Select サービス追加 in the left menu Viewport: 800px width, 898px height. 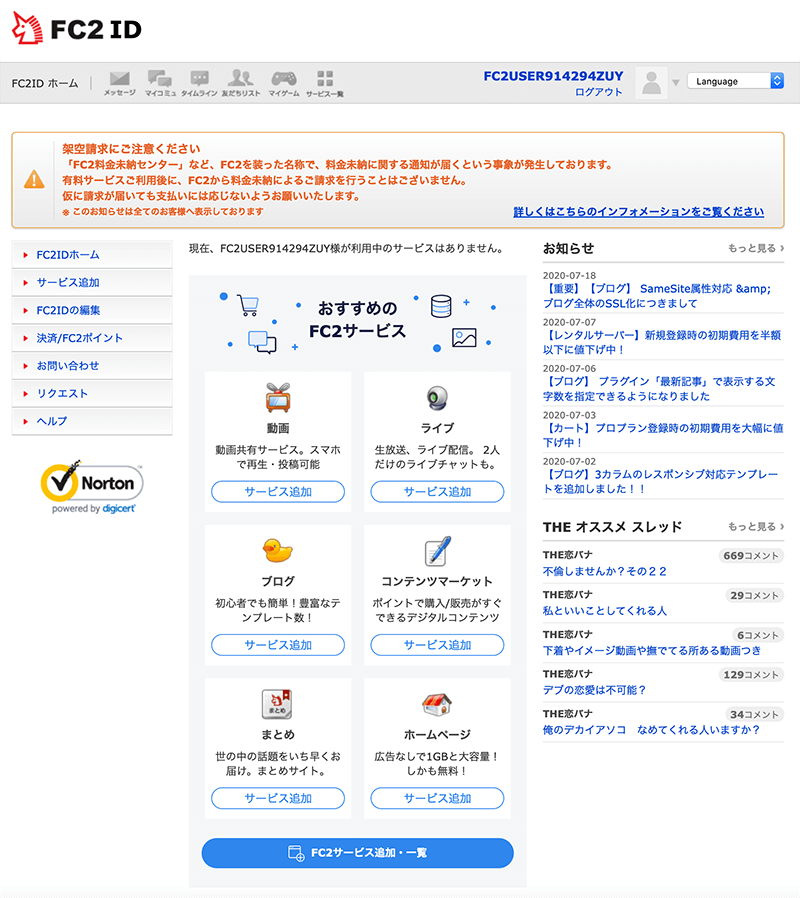[x=92, y=282]
